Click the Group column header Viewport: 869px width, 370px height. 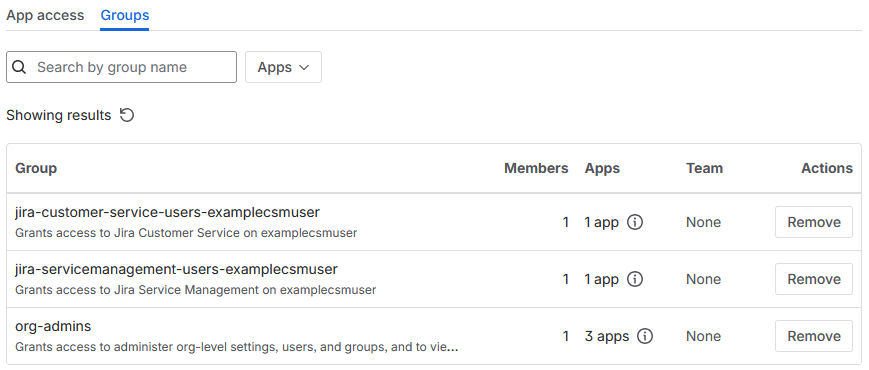pos(36,168)
